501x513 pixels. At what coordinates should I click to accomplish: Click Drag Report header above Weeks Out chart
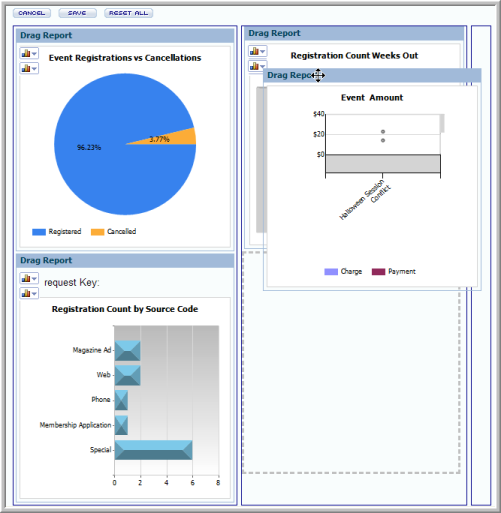pyautogui.click(x=354, y=33)
